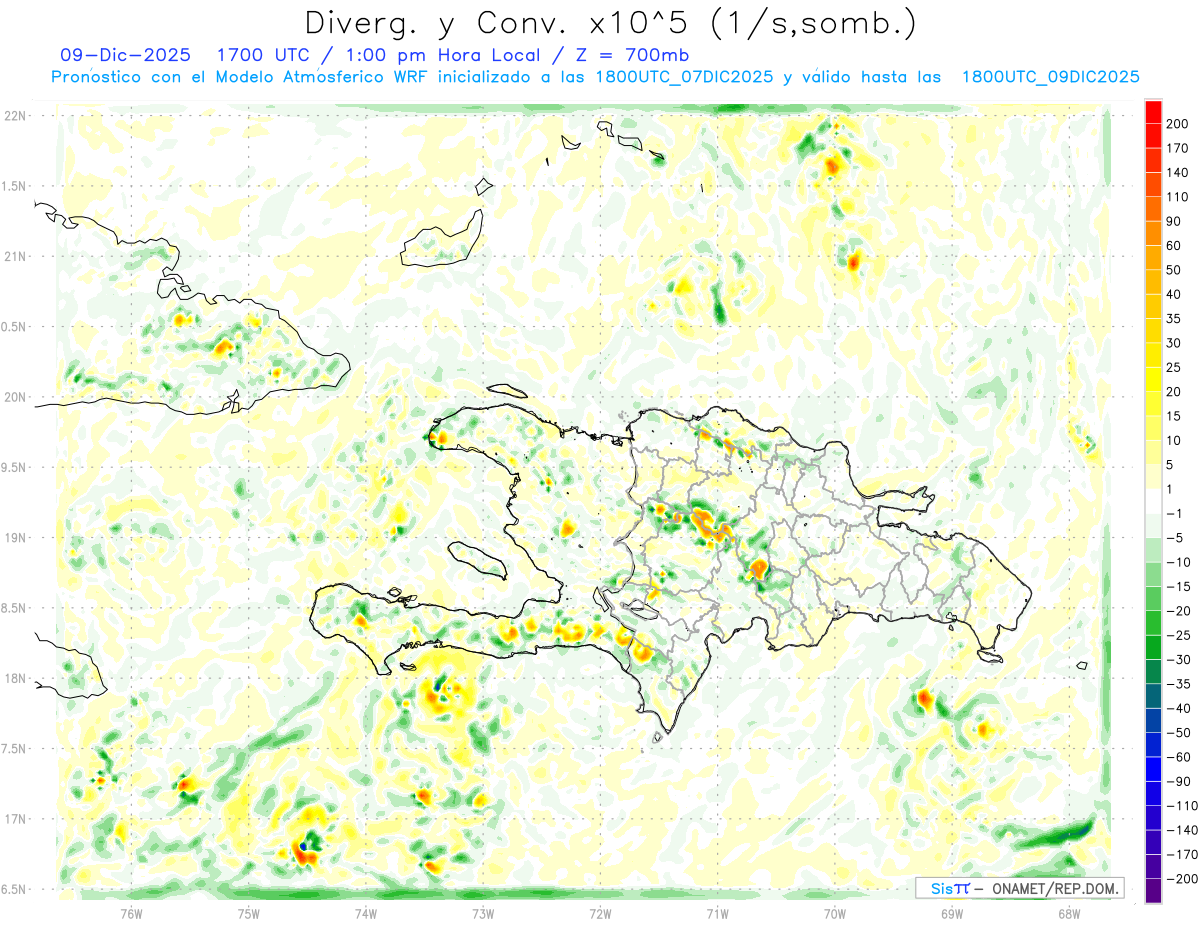The width and height of the screenshot is (1200, 927).
Task: Click the '21N' latitude label
Action: (x=14, y=256)
